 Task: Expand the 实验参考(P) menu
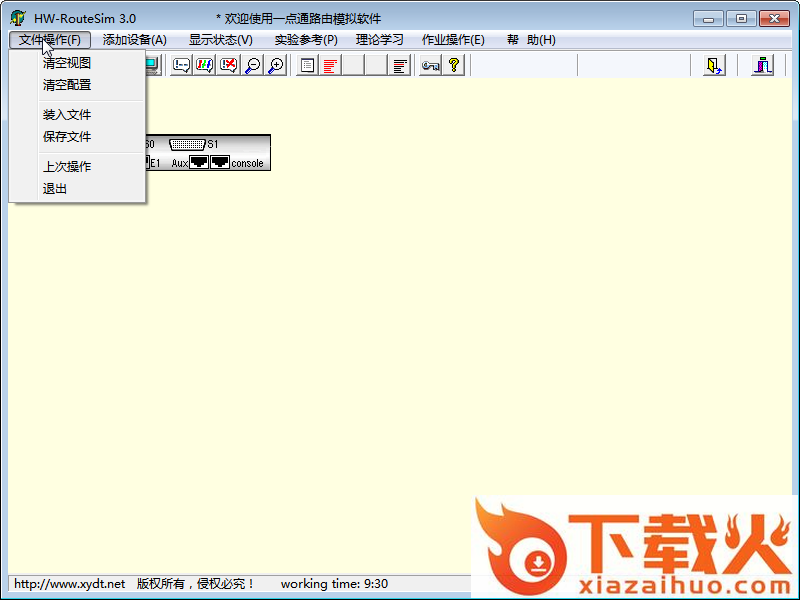[x=306, y=40]
